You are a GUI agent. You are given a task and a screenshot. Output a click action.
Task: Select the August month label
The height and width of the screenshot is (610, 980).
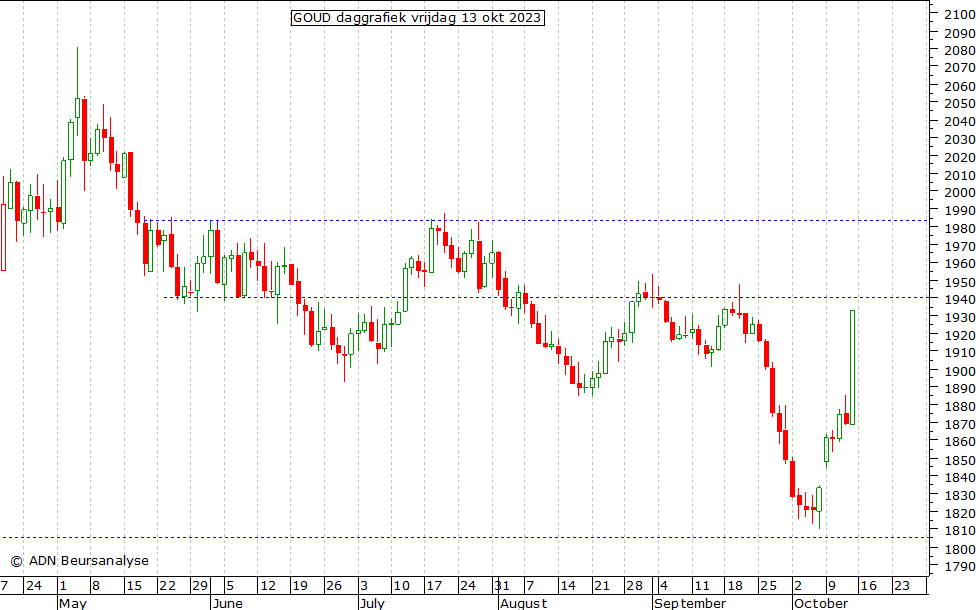coord(524,603)
